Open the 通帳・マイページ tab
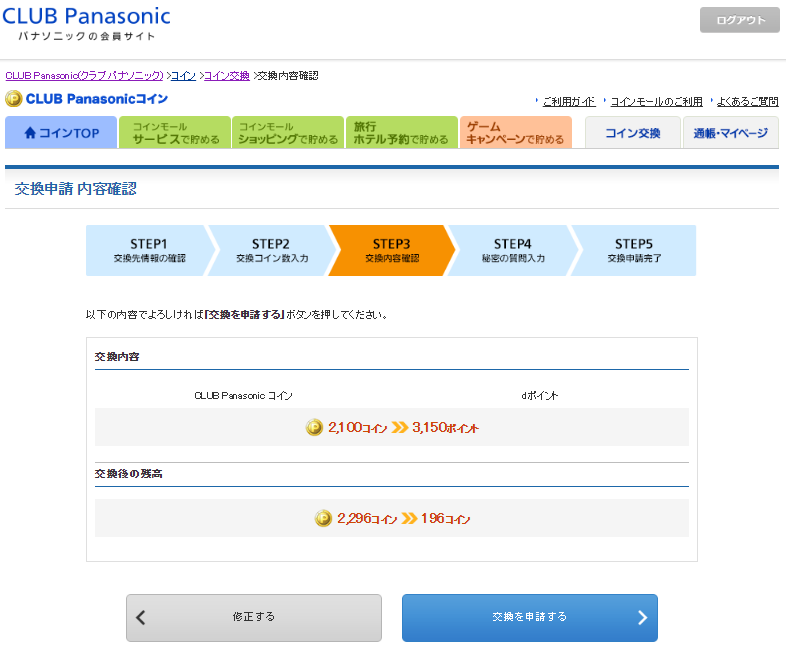 tap(730, 132)
